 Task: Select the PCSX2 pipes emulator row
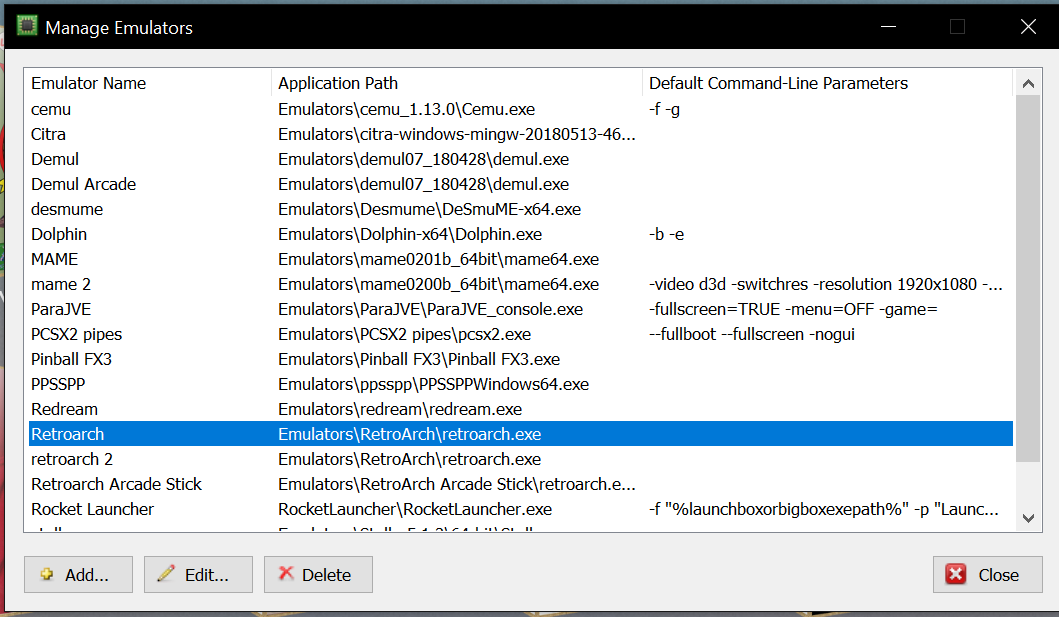[x=521, y=334]
